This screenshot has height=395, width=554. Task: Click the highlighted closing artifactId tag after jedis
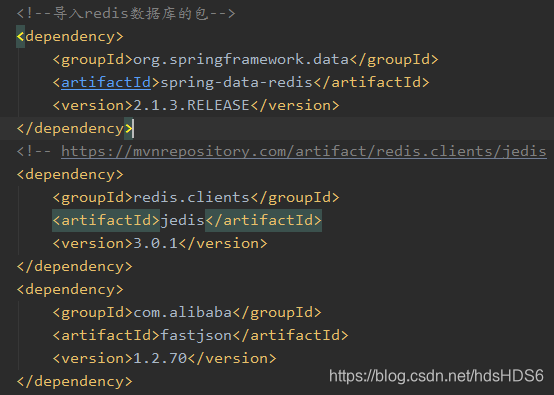point(263,220)
